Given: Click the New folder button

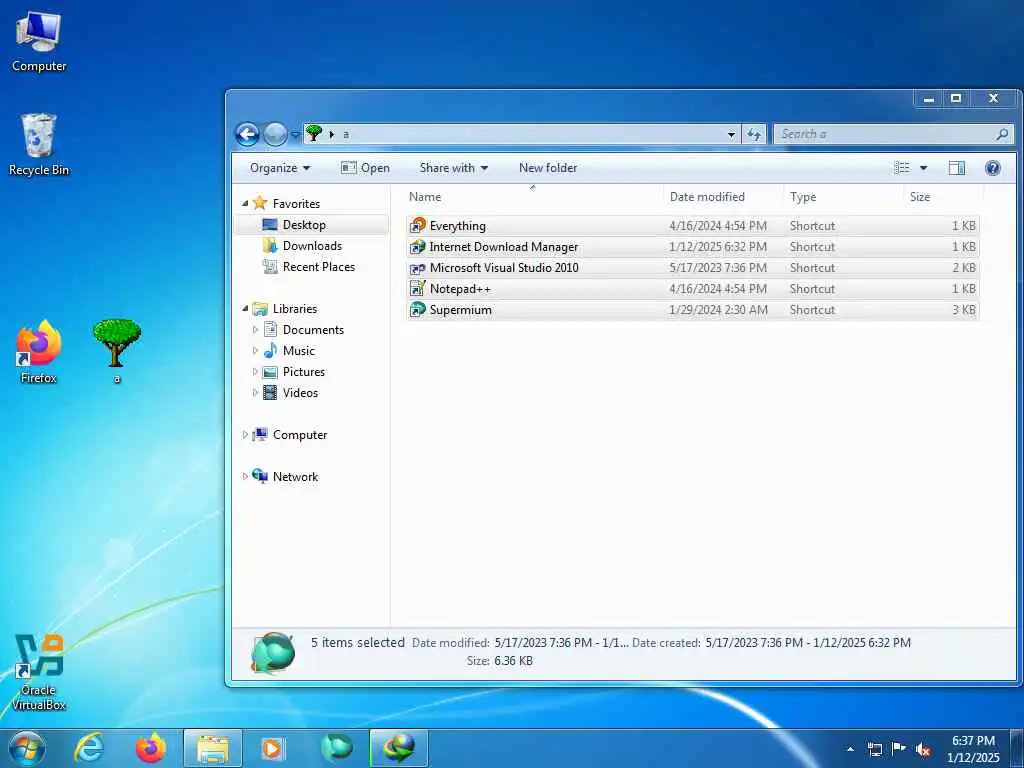Looking at the screenshot, I should click(548, 168).
